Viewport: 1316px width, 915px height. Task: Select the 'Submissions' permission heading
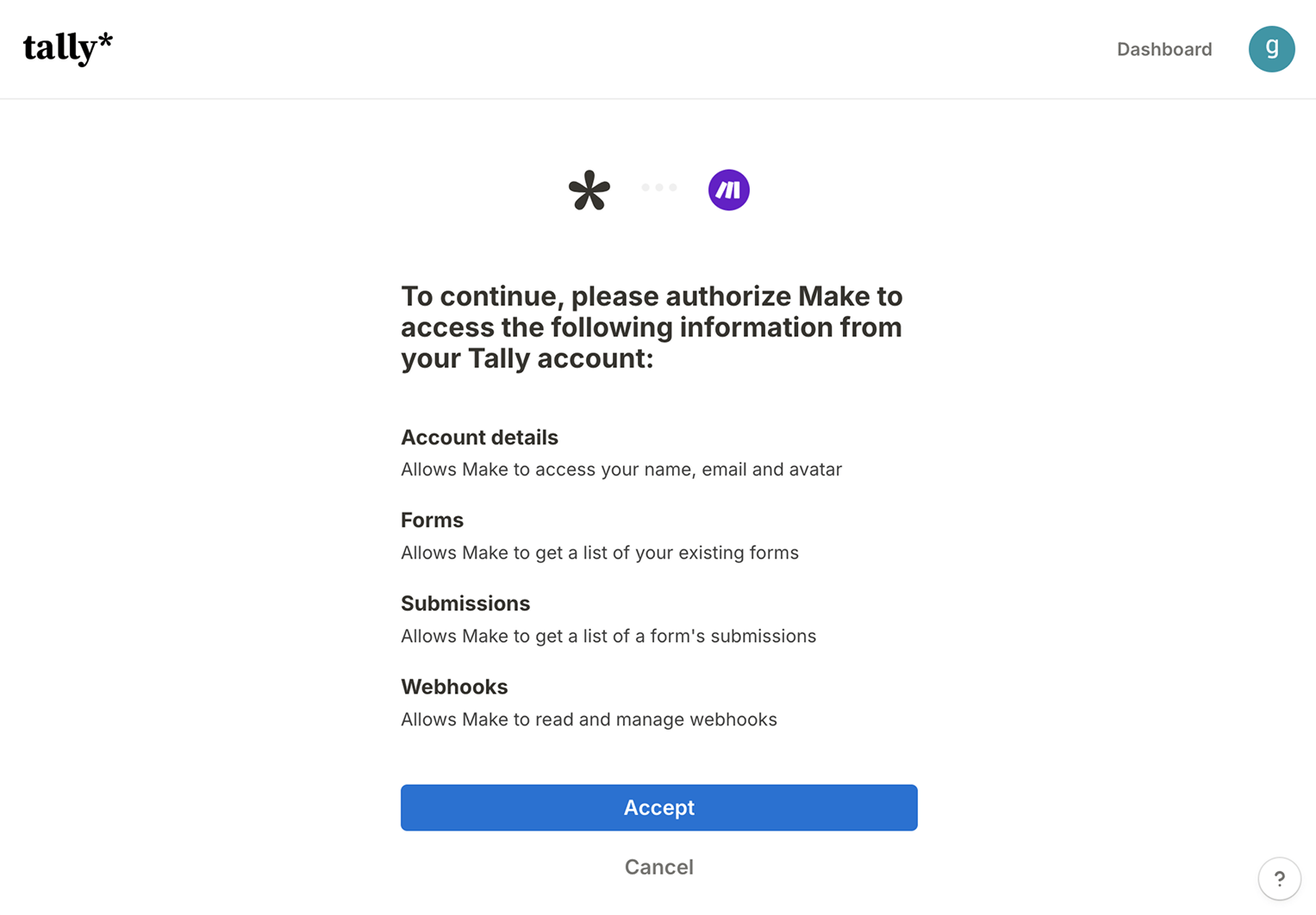465,603
